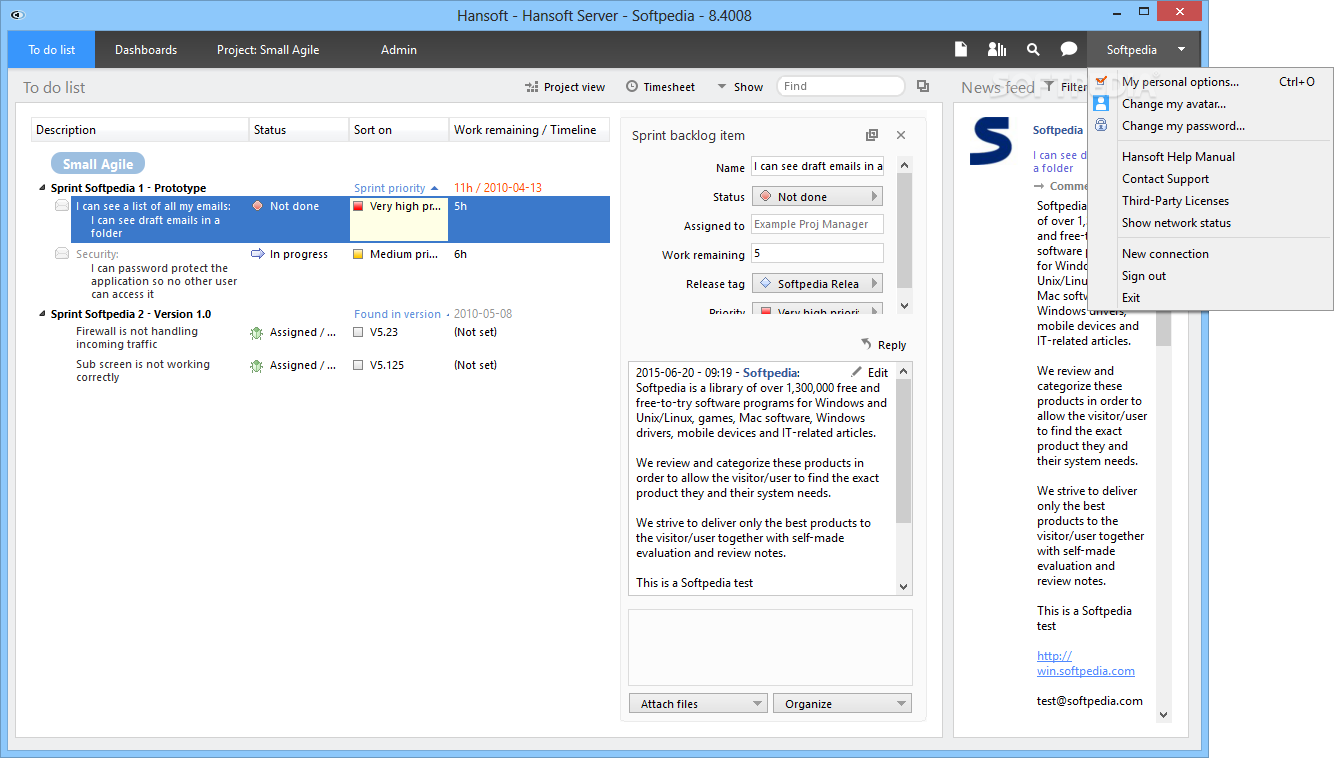Open the Status Not done dropdown
1334x758 pixels.
pos(817,197)
